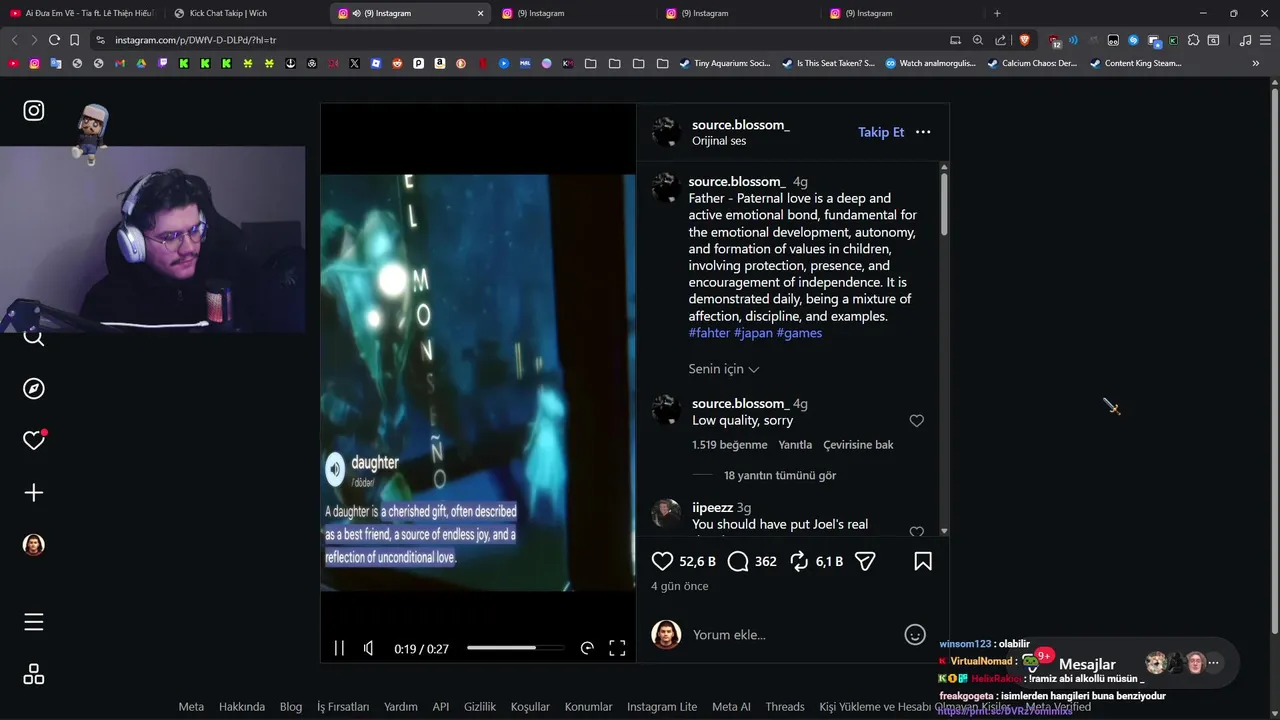This screenshot has width=1280, height=720.
Task: Like the post with heart icon
Action: tap(662, 561)
